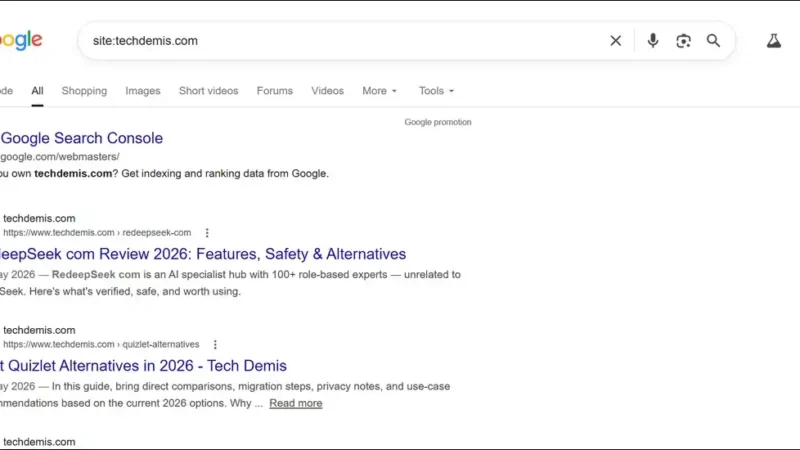Go to Google homepage via the logo
Image resolution: width=800 pixels, height=450 pixels.
pyautogui.click(x=21, y=40)
